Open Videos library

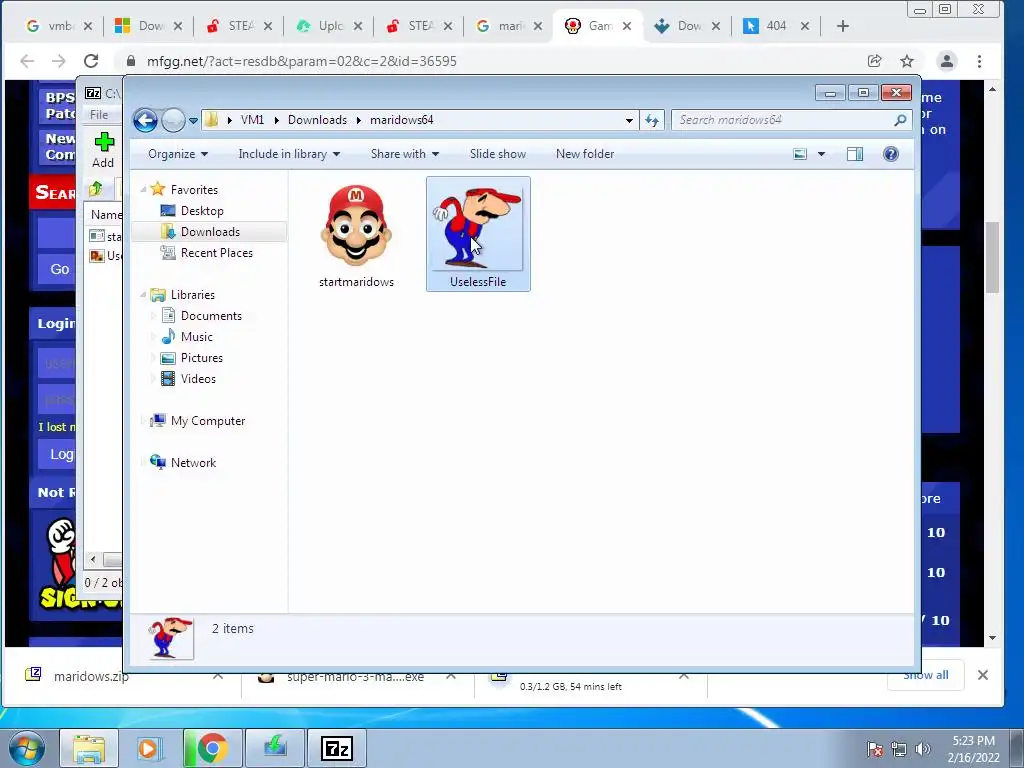coord(198,379)
